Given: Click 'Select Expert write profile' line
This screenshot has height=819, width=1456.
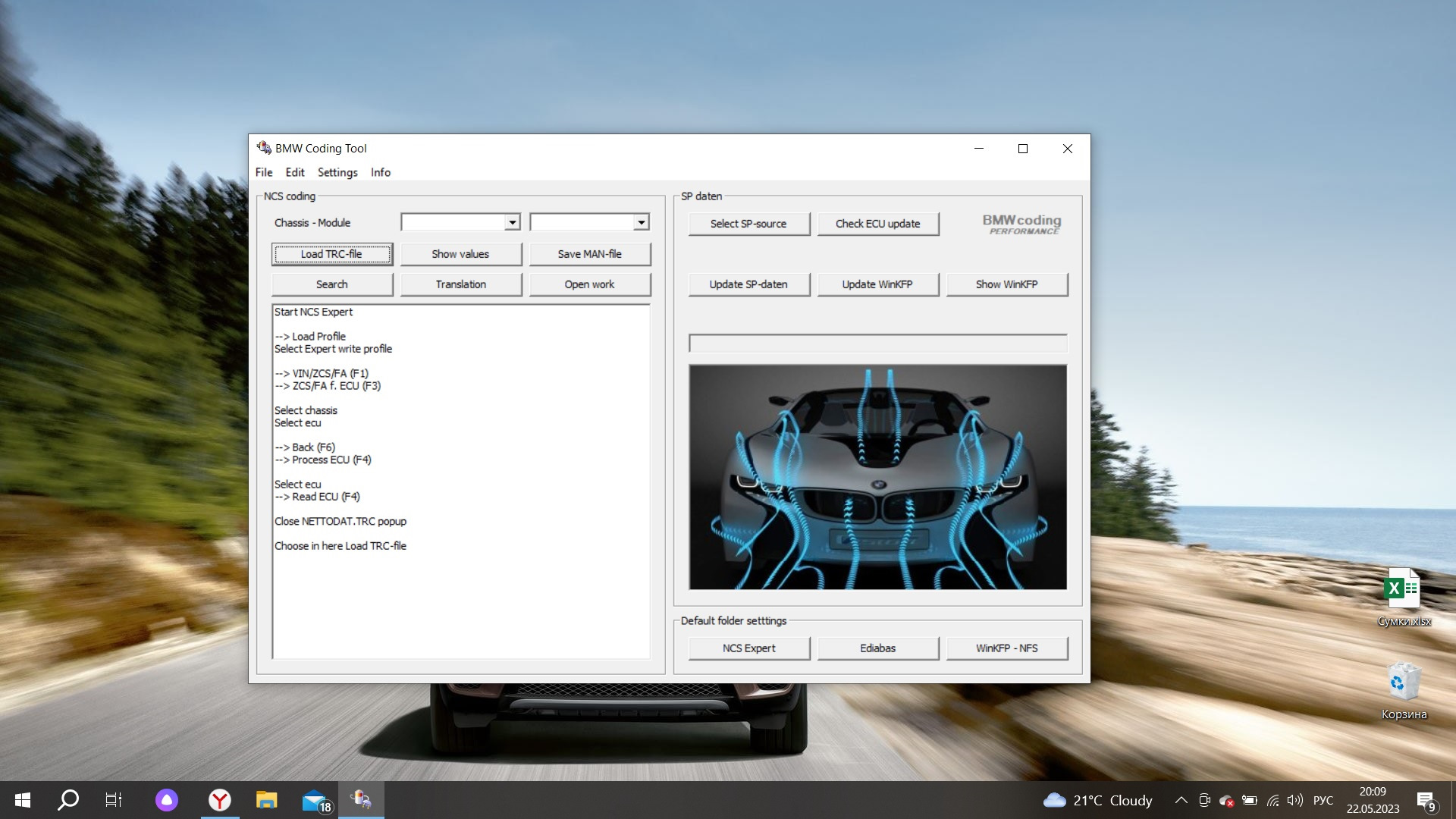Looking at the screenshot, I should point(333,349).
